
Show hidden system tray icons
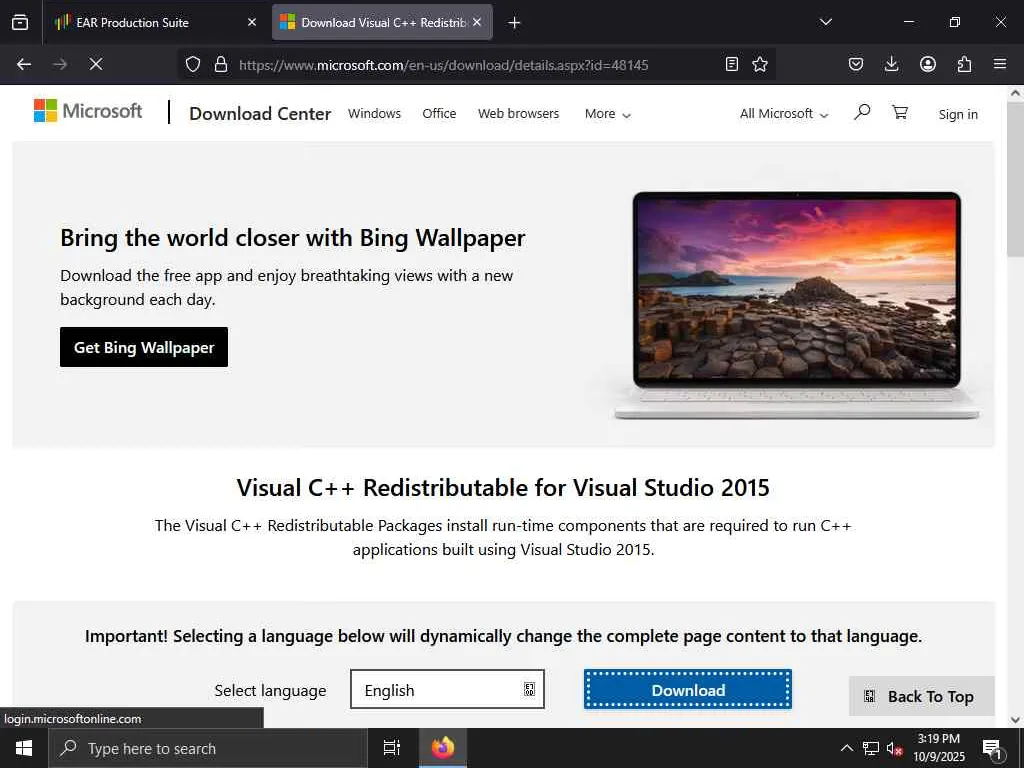846,748
